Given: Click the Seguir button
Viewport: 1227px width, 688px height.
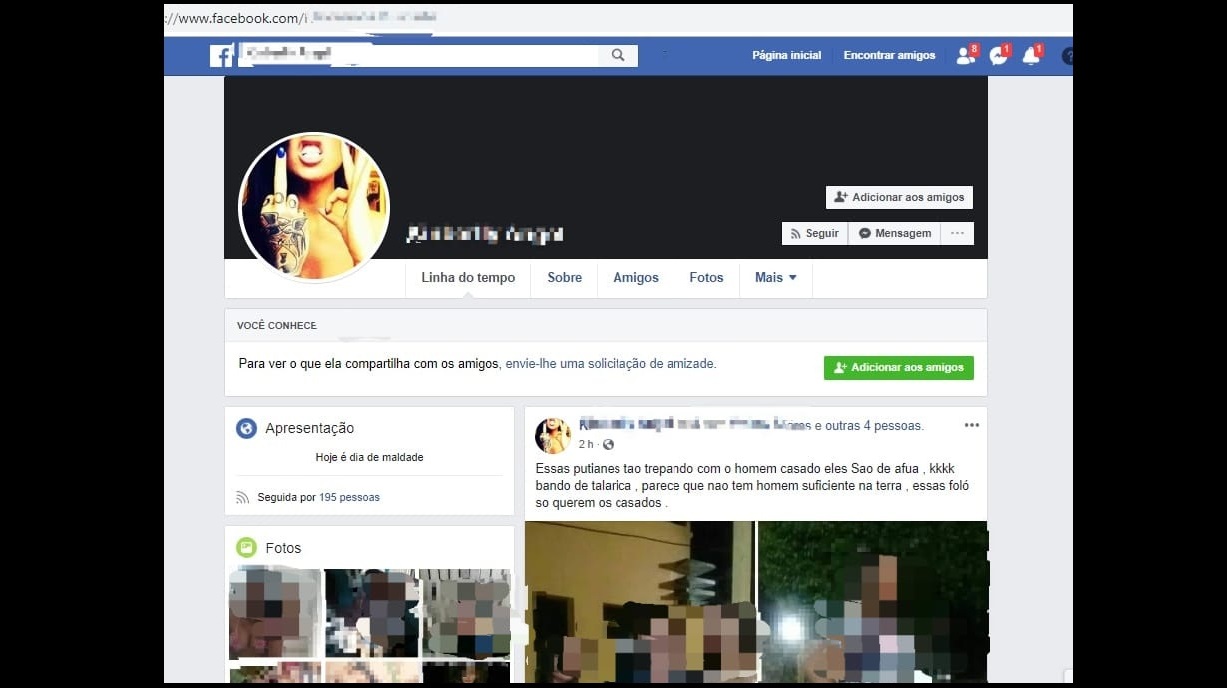Looking at the screenshot, I should (815, 233).
